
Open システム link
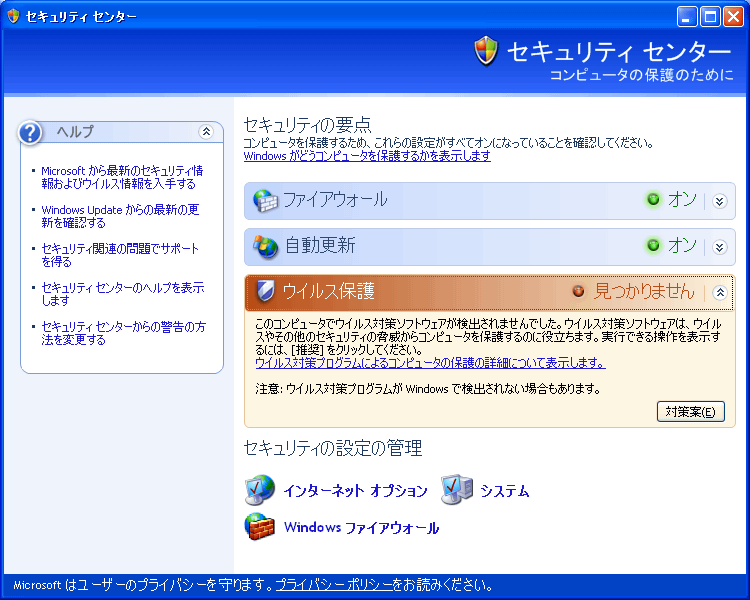click(505, 490)
